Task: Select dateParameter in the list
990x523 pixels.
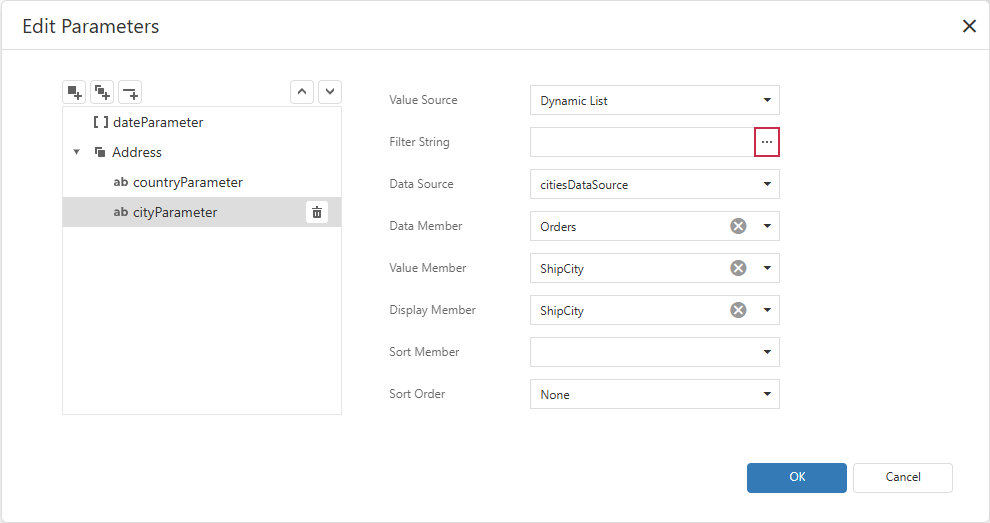Action: [x=202, y=122]
